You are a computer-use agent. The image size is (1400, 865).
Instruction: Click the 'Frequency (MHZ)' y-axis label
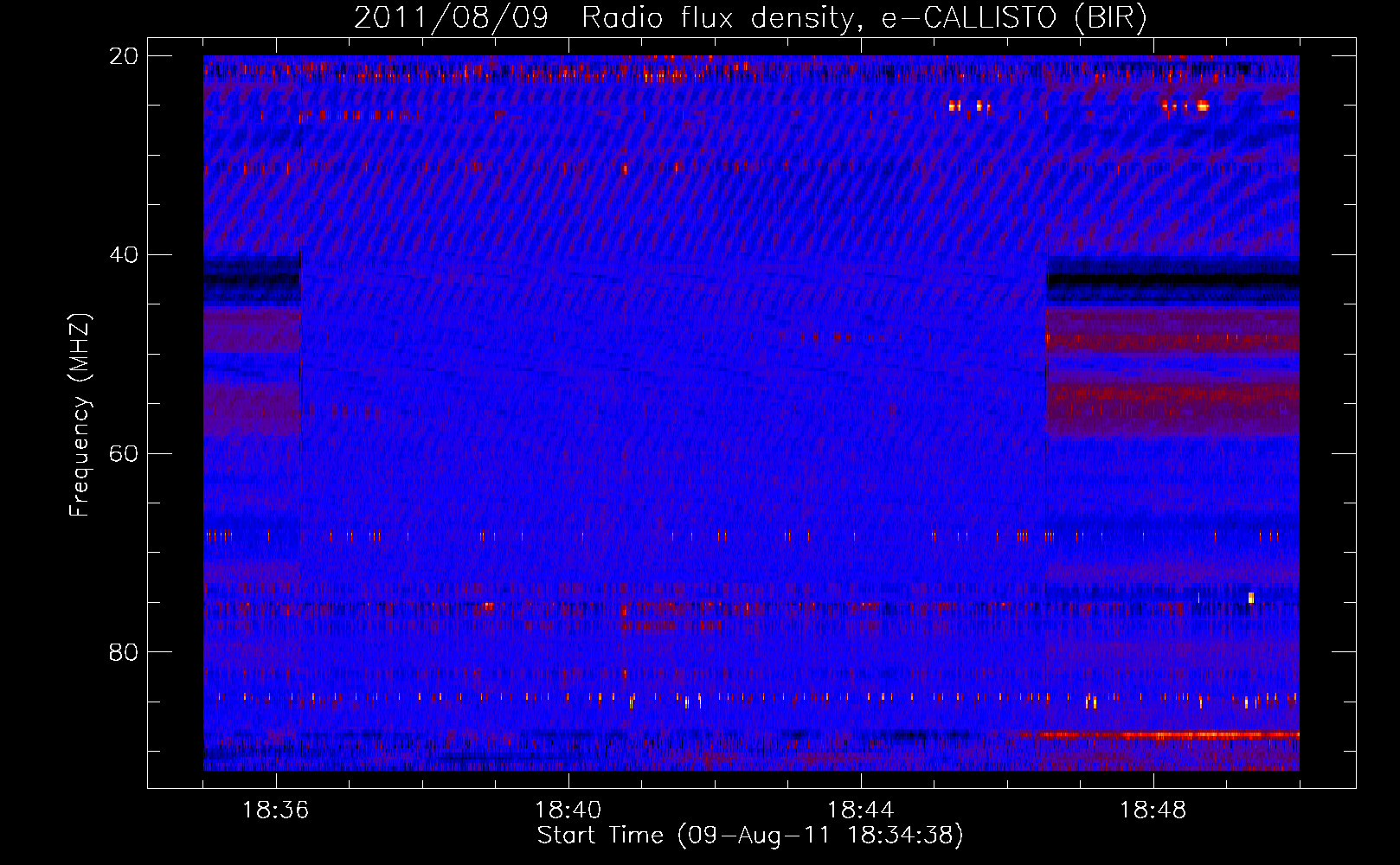(80, 415)
